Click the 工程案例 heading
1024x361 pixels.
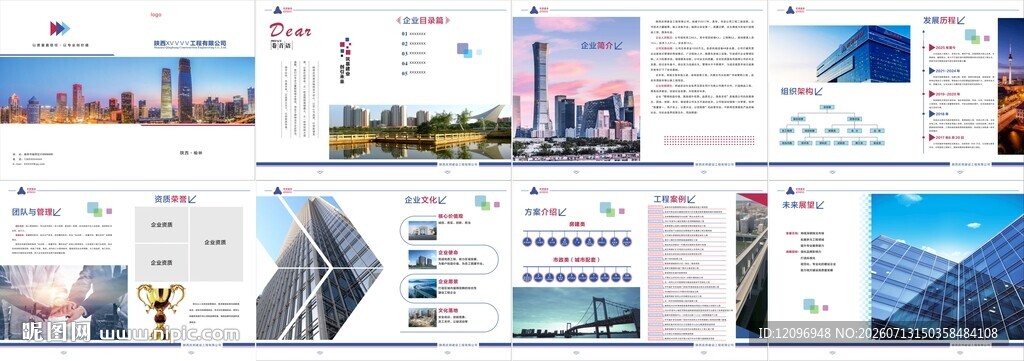669,198
